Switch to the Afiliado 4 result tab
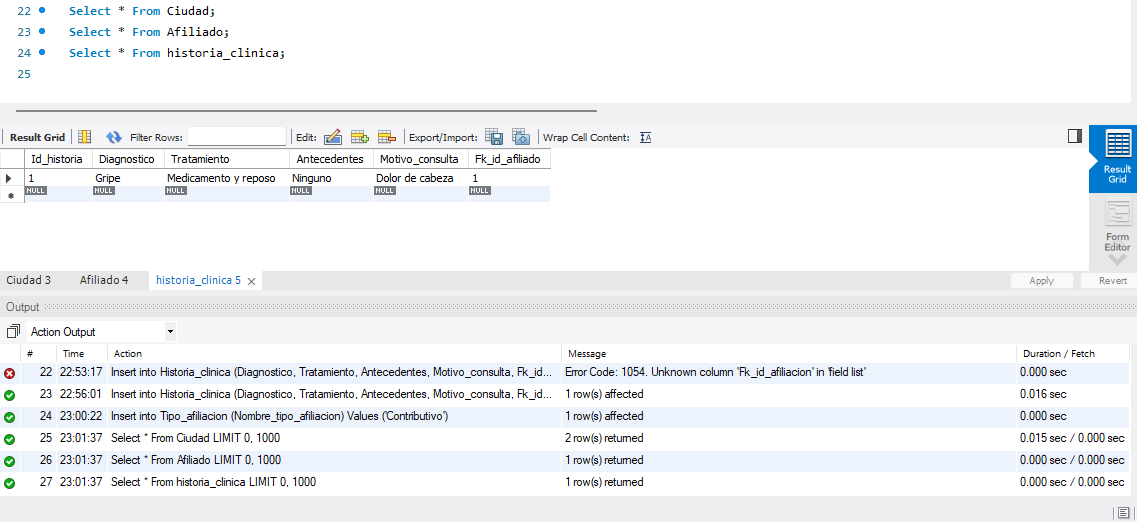 (104, 280)
